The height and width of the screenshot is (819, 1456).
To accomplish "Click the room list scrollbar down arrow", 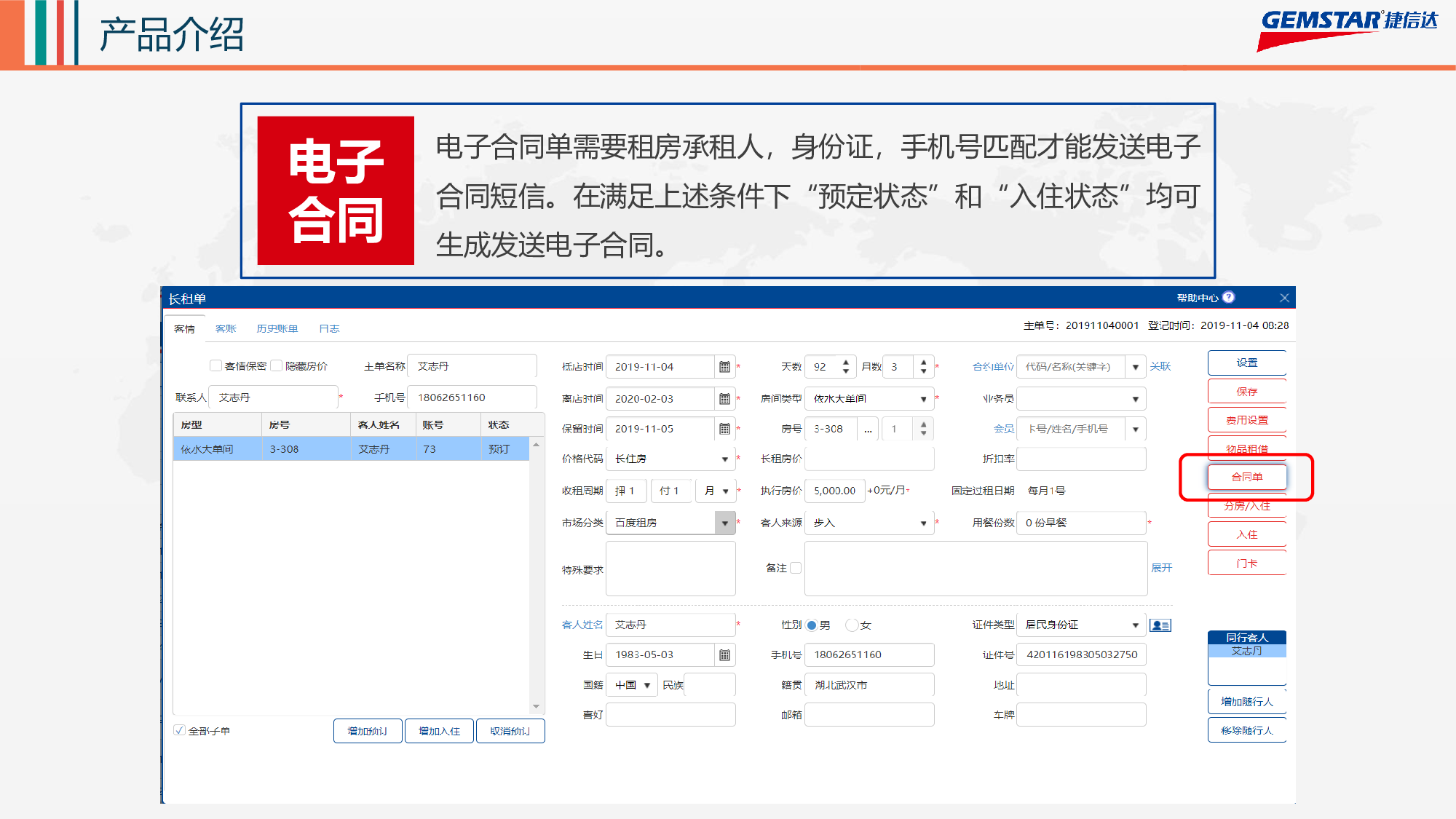I will [537, 706].
